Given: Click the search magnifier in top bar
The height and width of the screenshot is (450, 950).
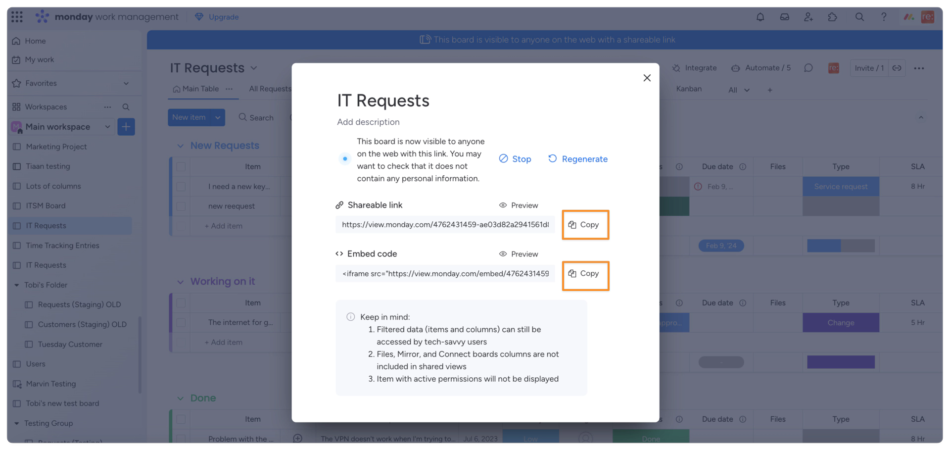Looking at the screenshot, I should click(x=859, y=17).
